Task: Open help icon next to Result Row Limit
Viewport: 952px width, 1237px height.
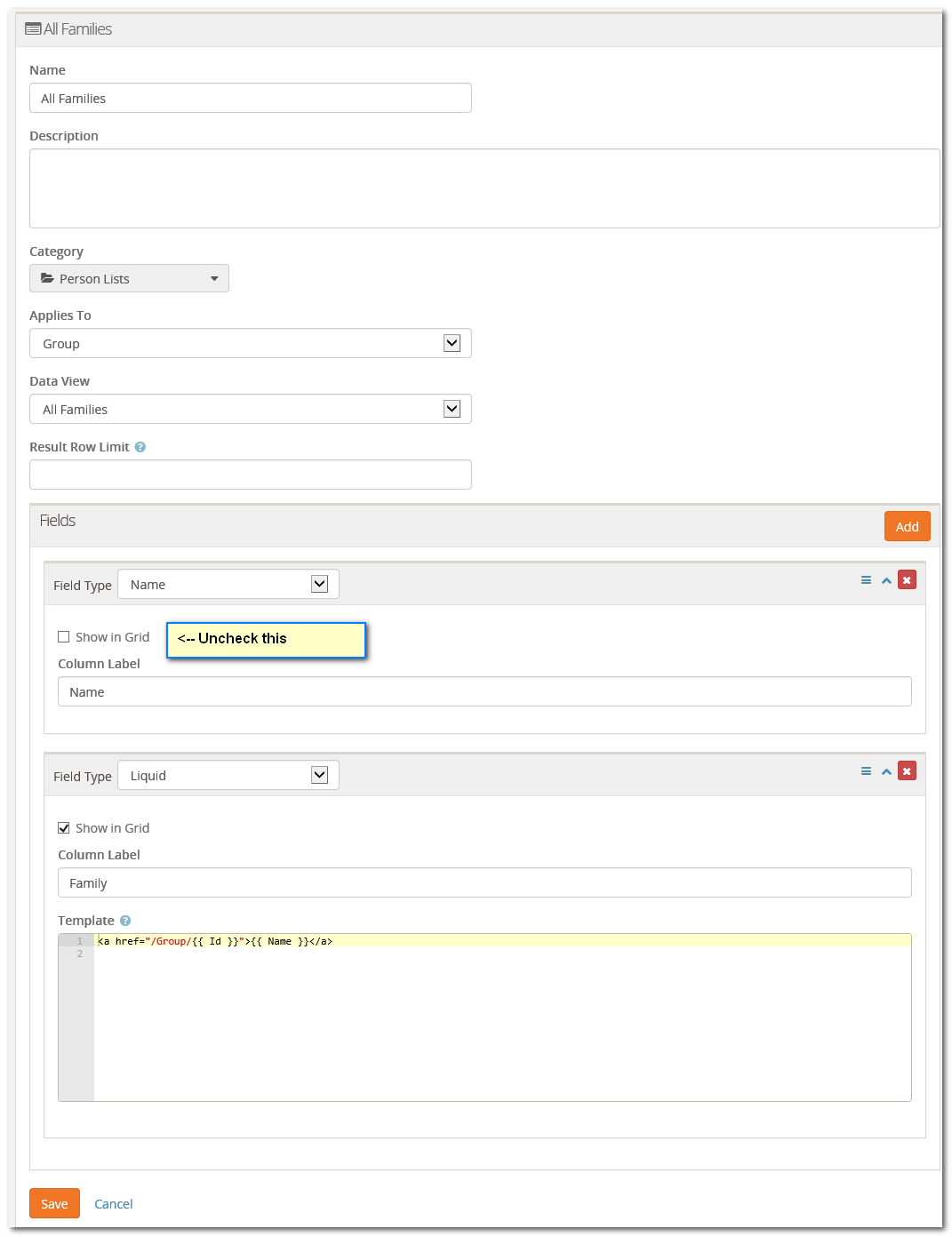Action: 140,447
